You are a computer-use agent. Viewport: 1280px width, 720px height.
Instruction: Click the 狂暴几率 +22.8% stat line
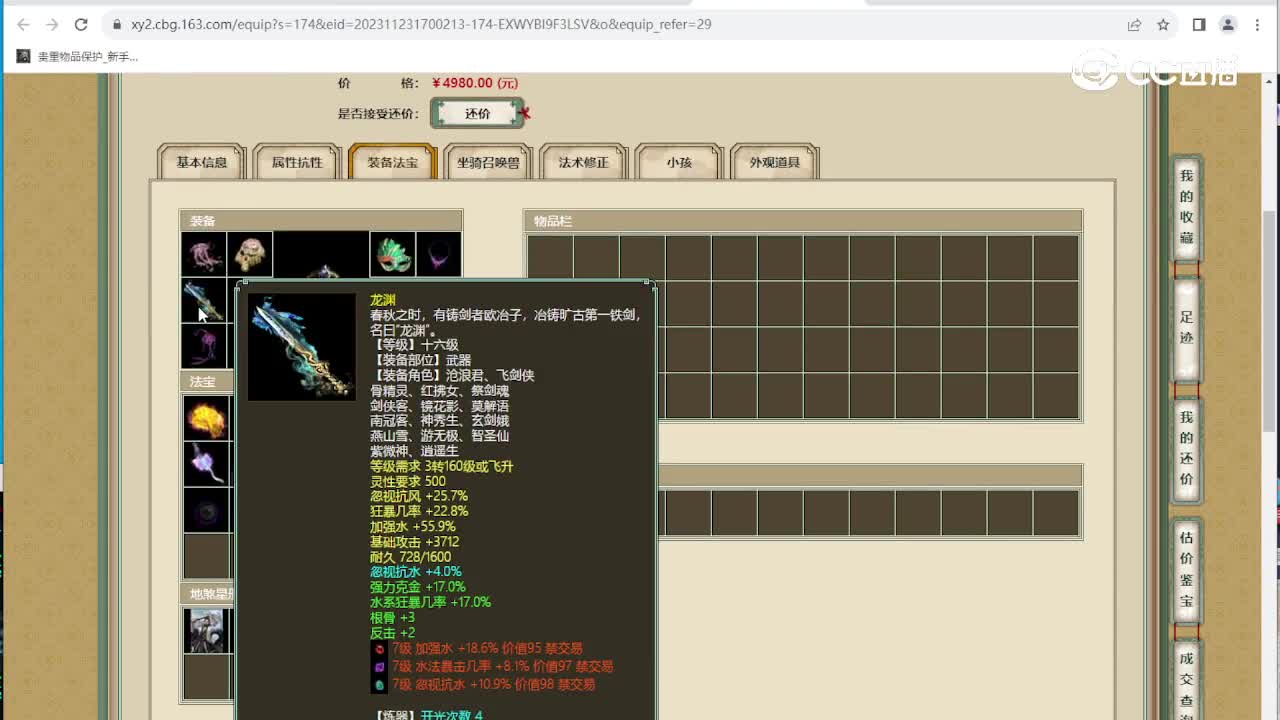[419, 511]
